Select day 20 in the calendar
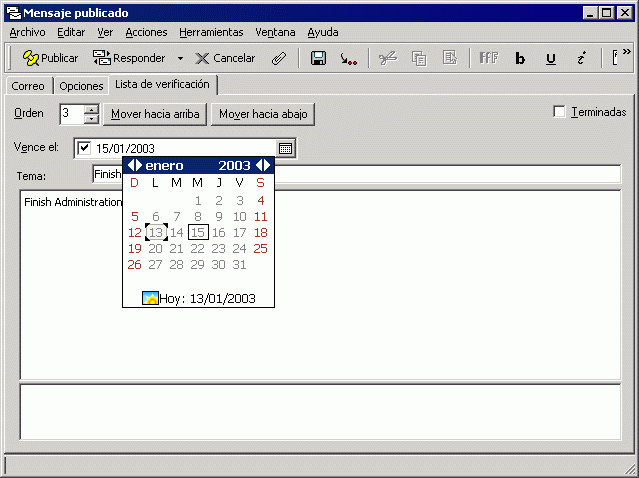639x478 pixels. pos(156,249)
